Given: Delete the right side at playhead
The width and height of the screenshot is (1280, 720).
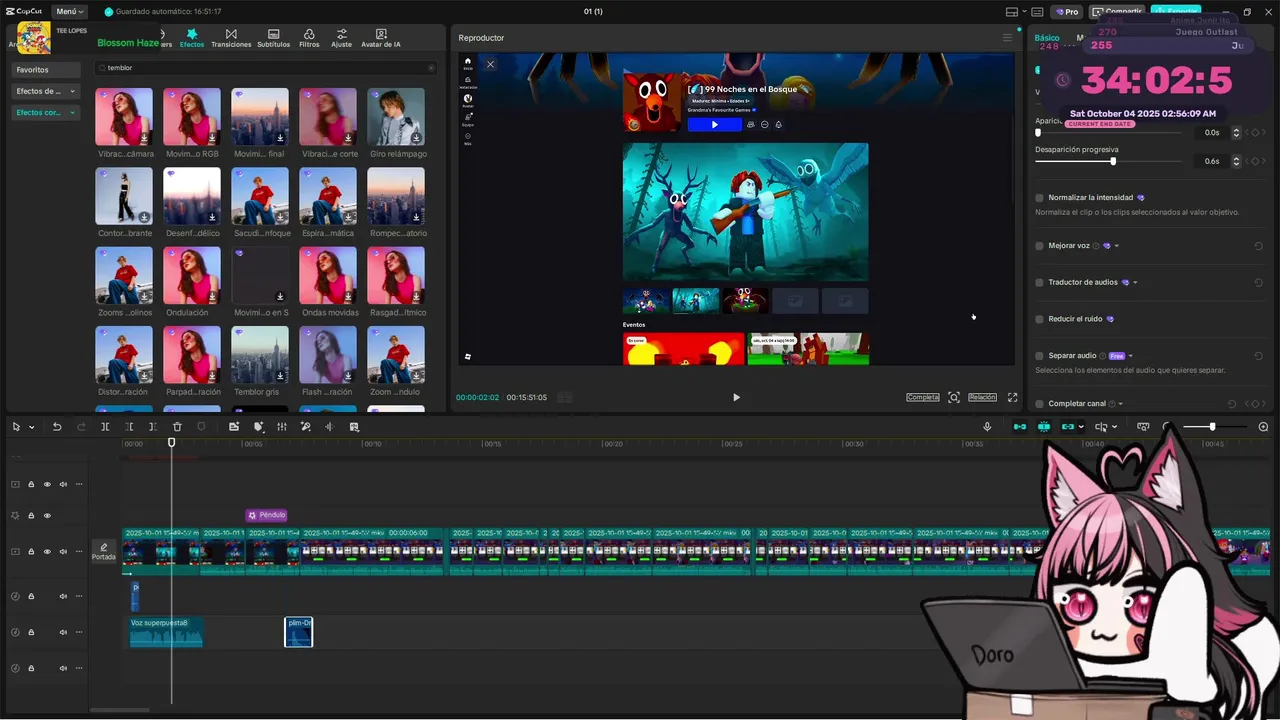Looking at the screenshot, I should (x=153, y=427).
